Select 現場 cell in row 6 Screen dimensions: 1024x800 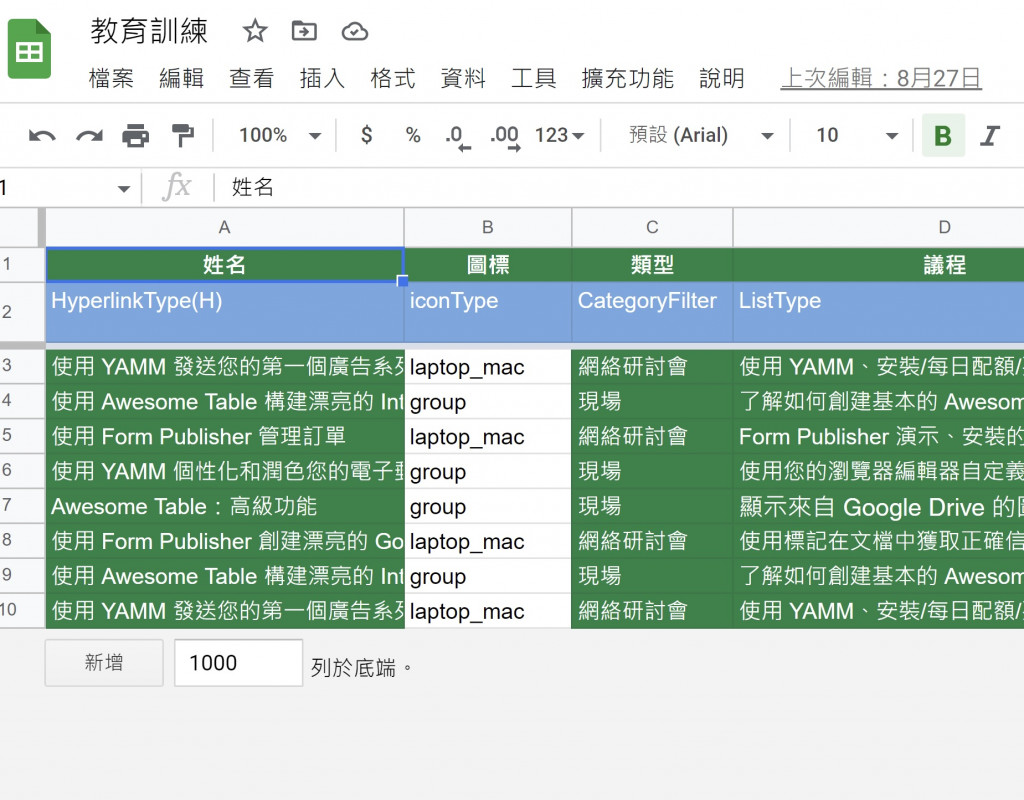tap(652, 471)
